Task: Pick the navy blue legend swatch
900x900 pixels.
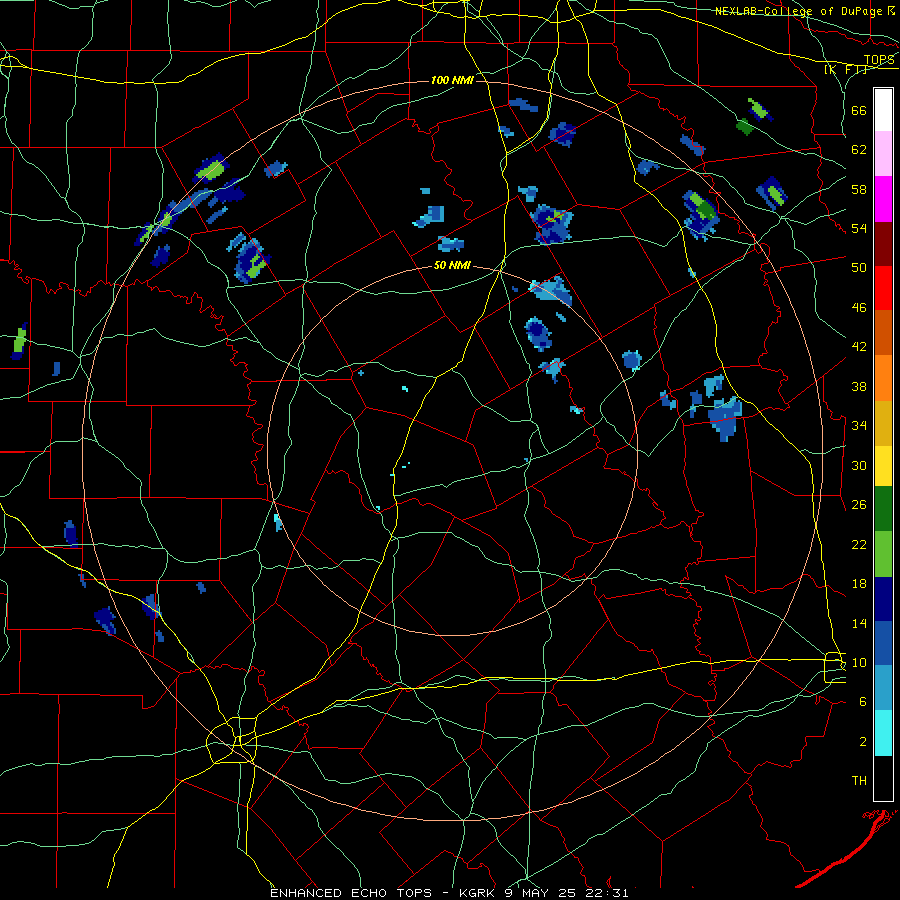Action: click(883, 599)
